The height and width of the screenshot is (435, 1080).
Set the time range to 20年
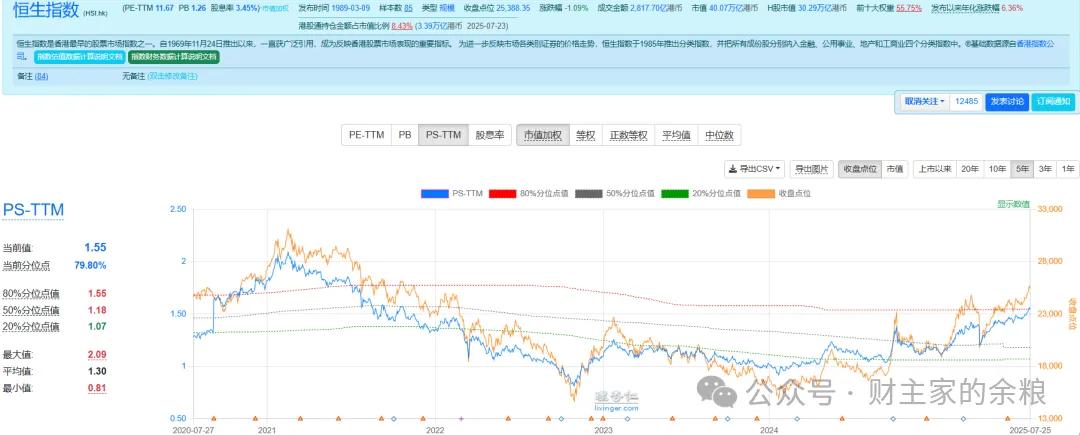point(969,169)
